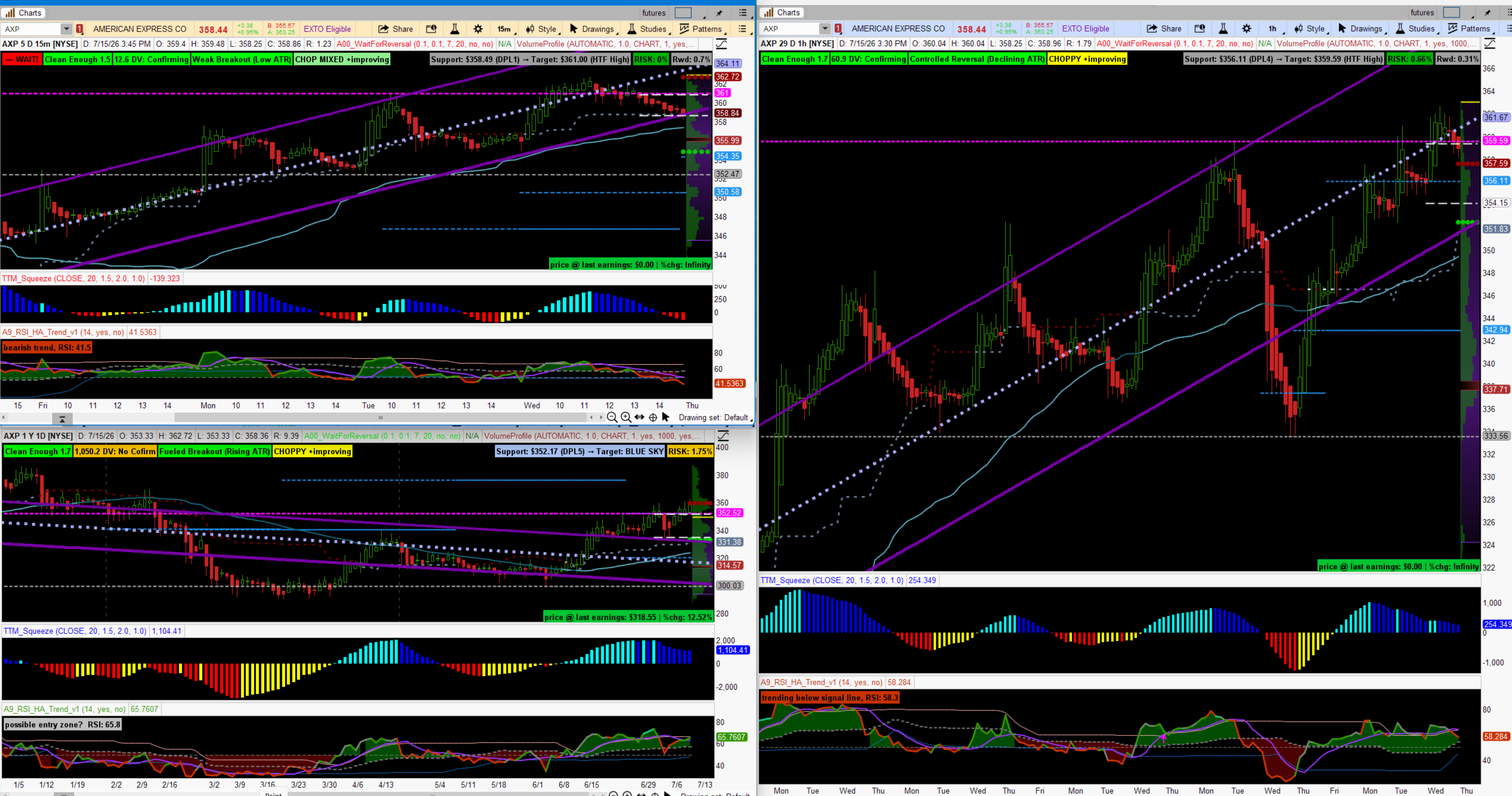
Task: Open list actions menu in left Charts header
Action: tap(743, 13)
